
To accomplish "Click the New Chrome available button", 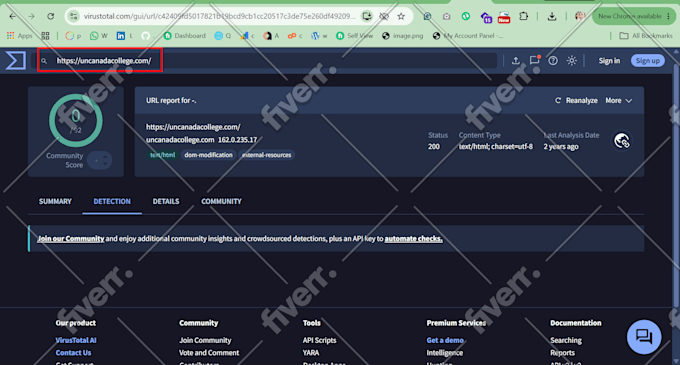I will pos(634,16).
